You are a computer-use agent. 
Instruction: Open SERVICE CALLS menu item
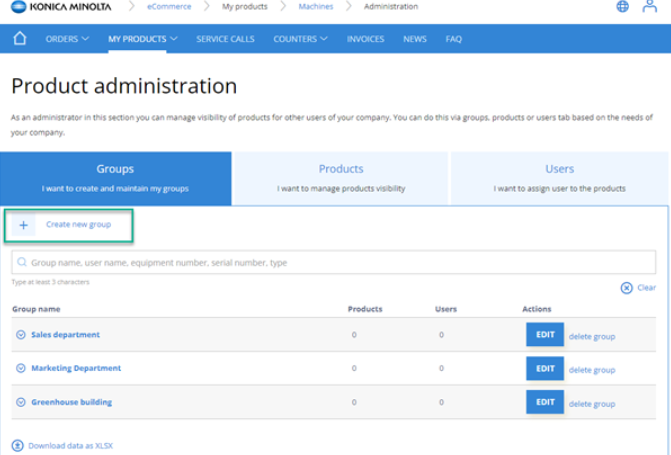click(225, 39)
